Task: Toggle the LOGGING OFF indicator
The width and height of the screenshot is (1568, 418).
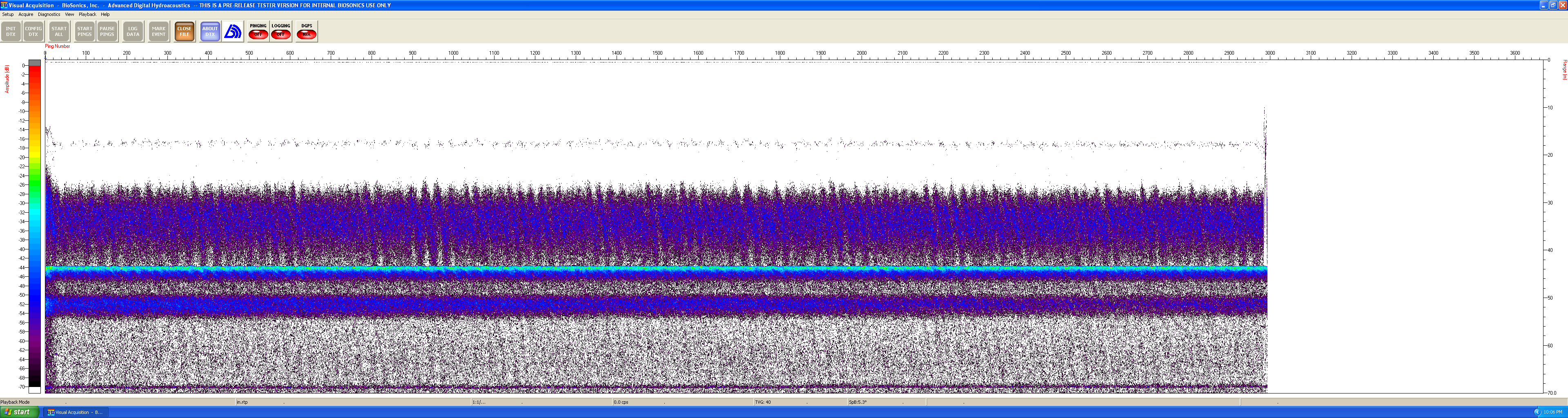Action: pos(281,32)
